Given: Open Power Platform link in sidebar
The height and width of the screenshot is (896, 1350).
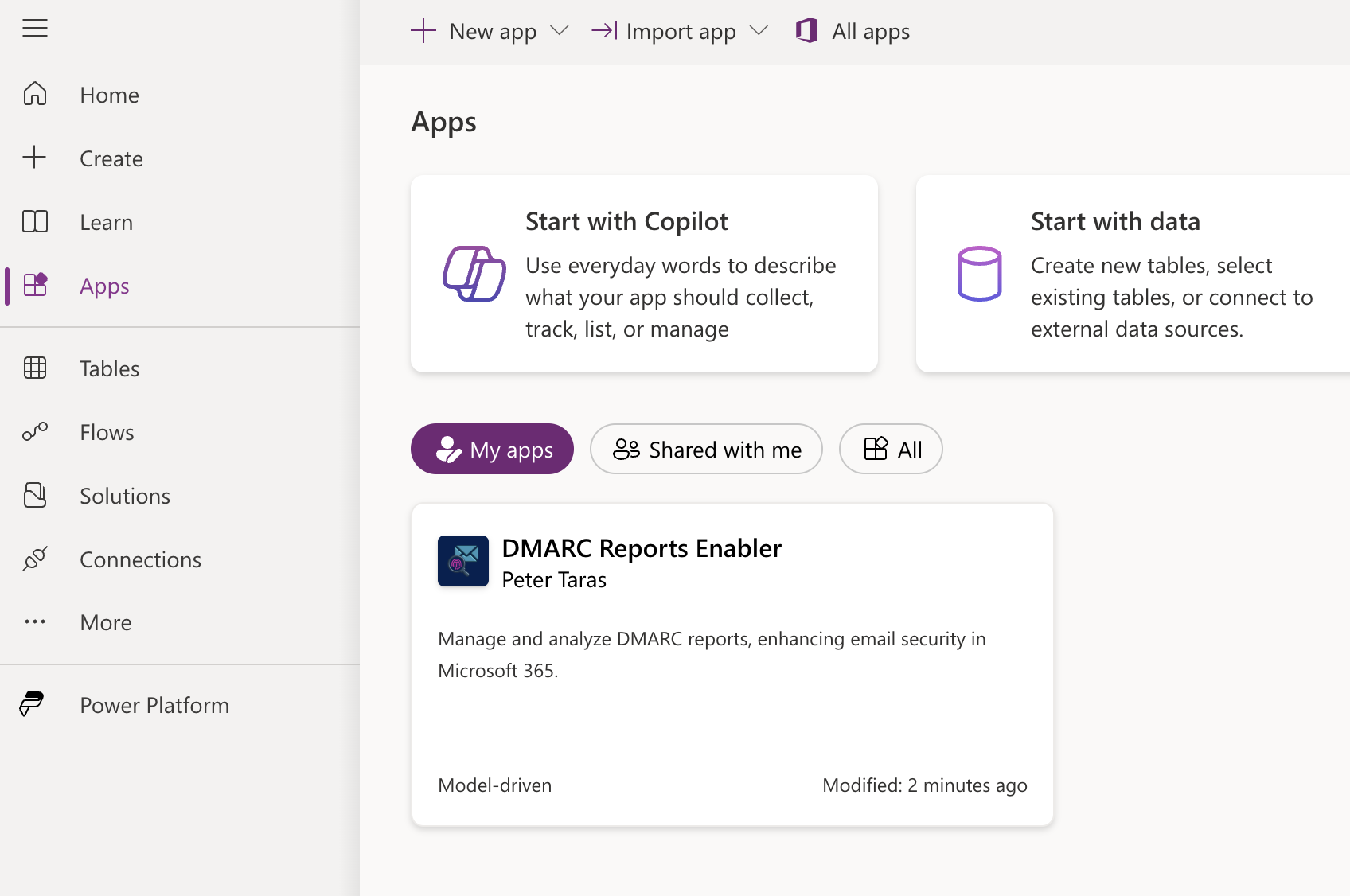Looking at the screenshot, I should 180,705.
